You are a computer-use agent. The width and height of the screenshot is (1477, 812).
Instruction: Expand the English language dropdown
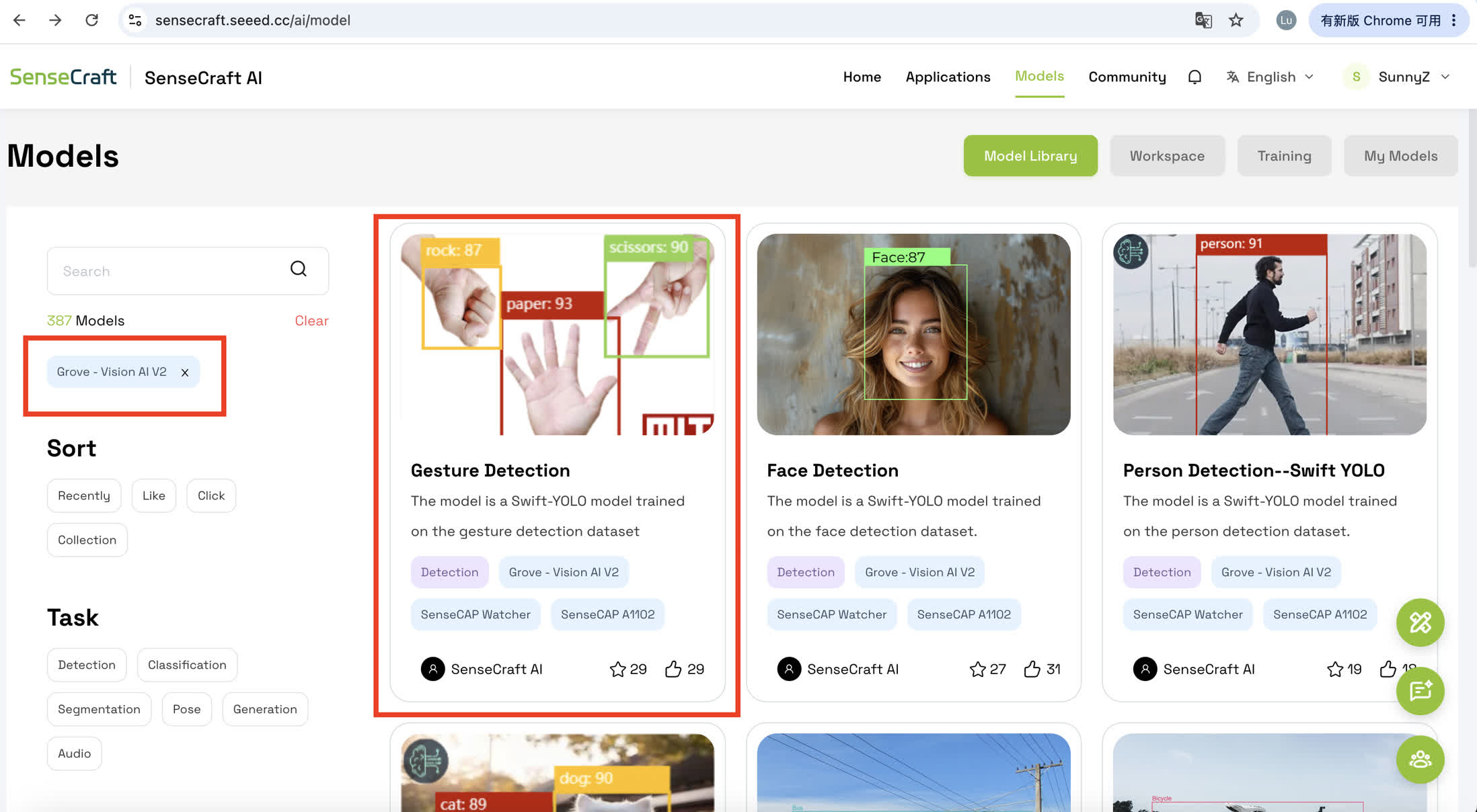click(x=1270, y=77)
